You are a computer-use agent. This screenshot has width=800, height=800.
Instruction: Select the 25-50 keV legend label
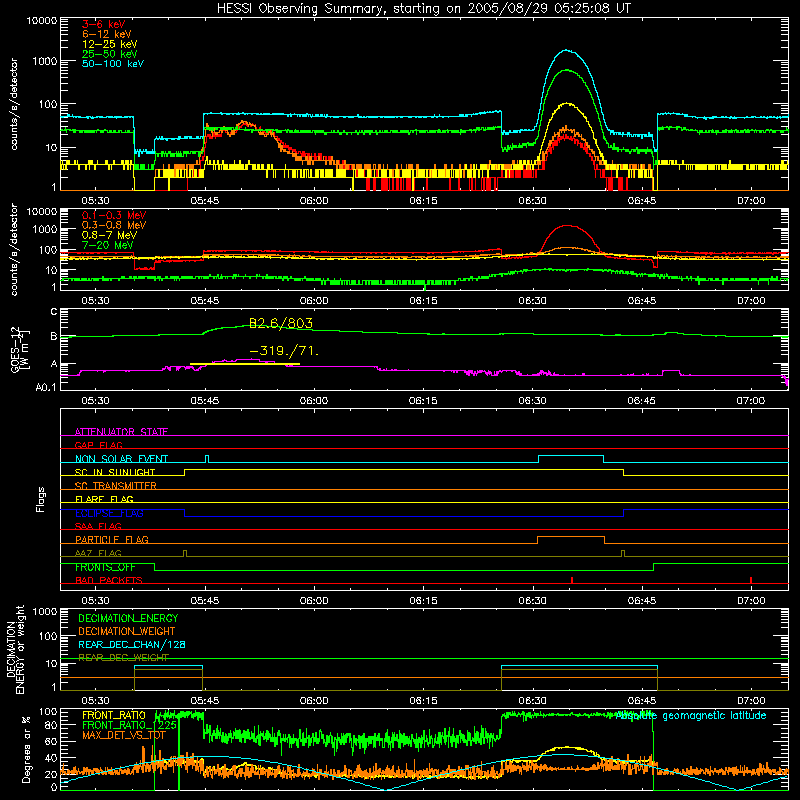[x=110, y=54]
